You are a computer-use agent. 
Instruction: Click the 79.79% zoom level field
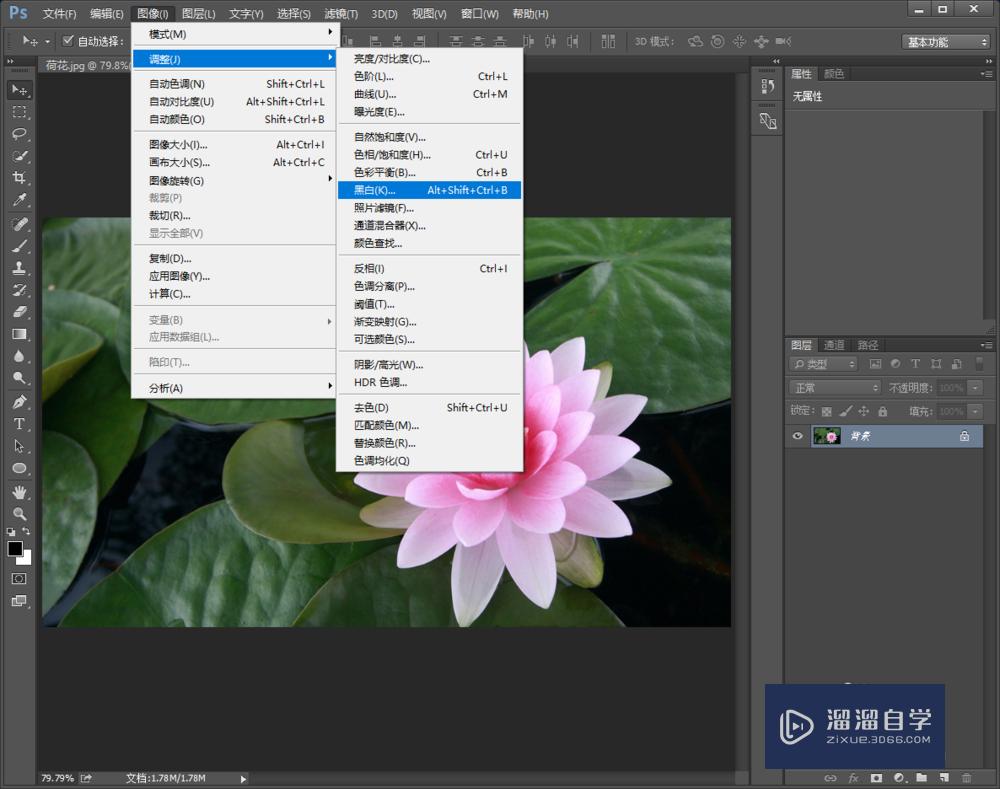pyautogui.click(x=56, y=777)
